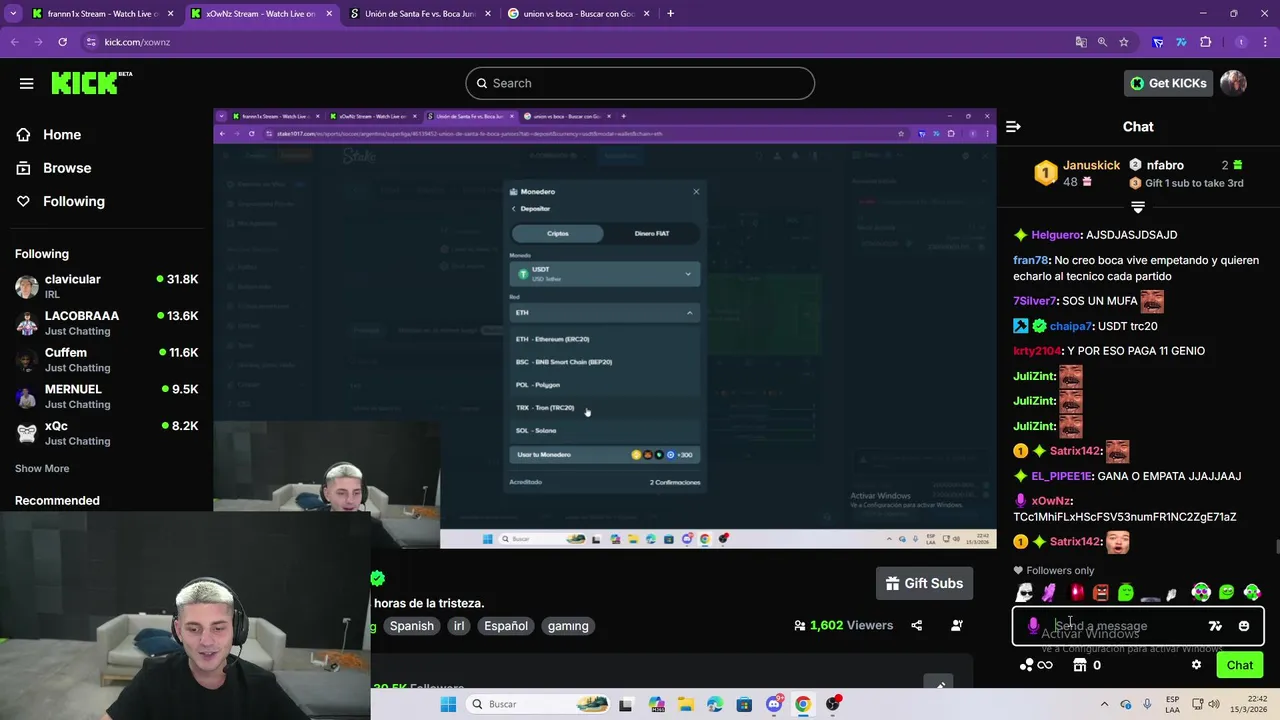Switch to union vs boca Google tab
This screenshot has width=1280, height=720.
coord(577,14)
